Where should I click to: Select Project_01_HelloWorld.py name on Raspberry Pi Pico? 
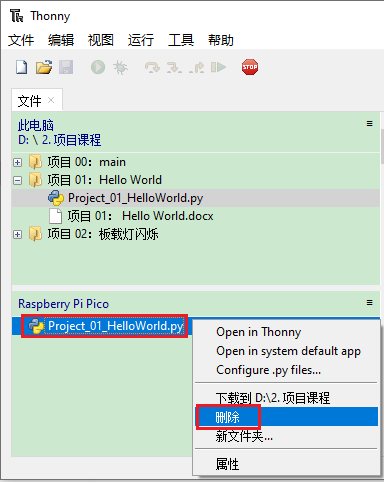click(116, 326)
